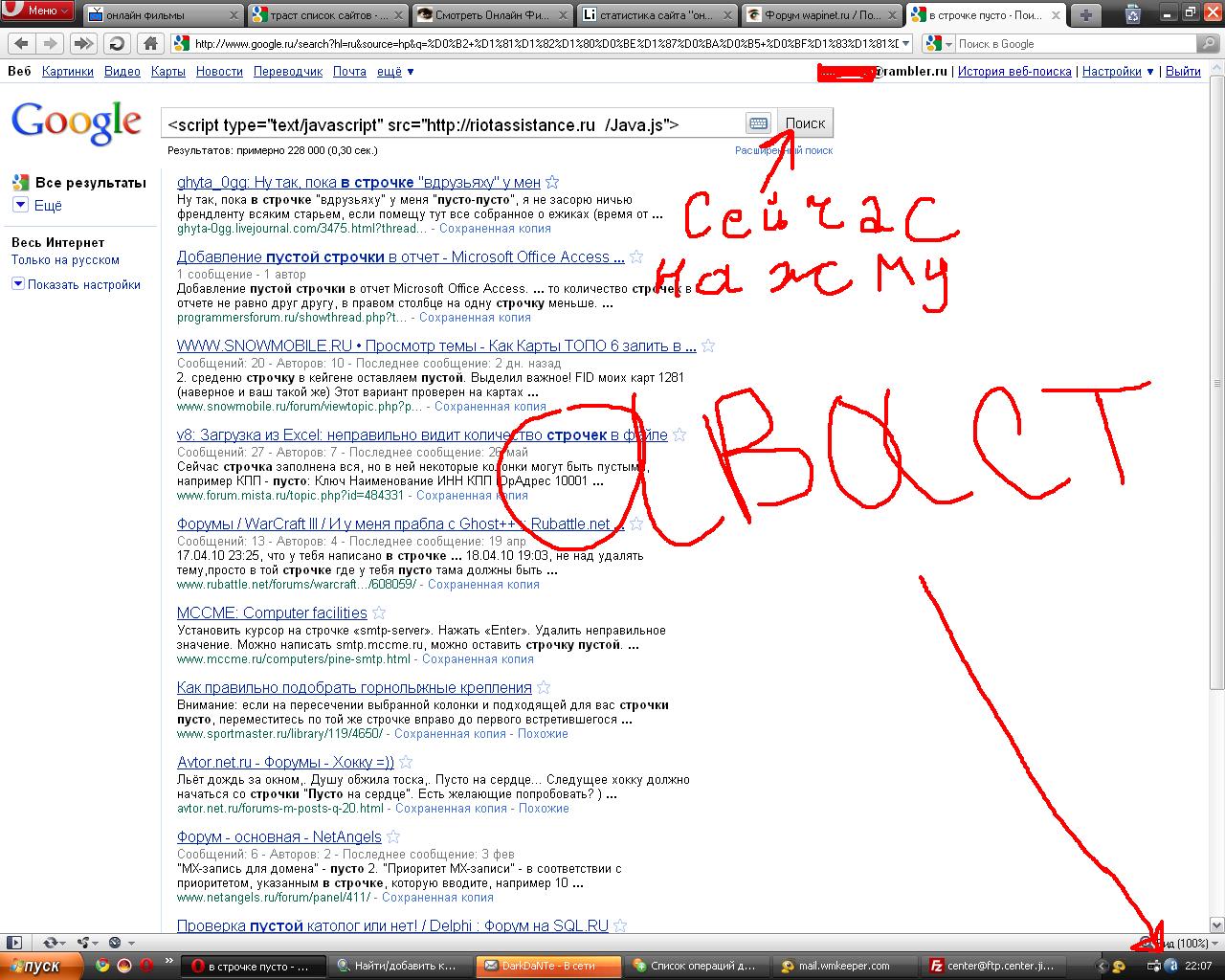Toggle the Opera panel button in status bar
Screen dimensions: 1225x980
(13, 943)
